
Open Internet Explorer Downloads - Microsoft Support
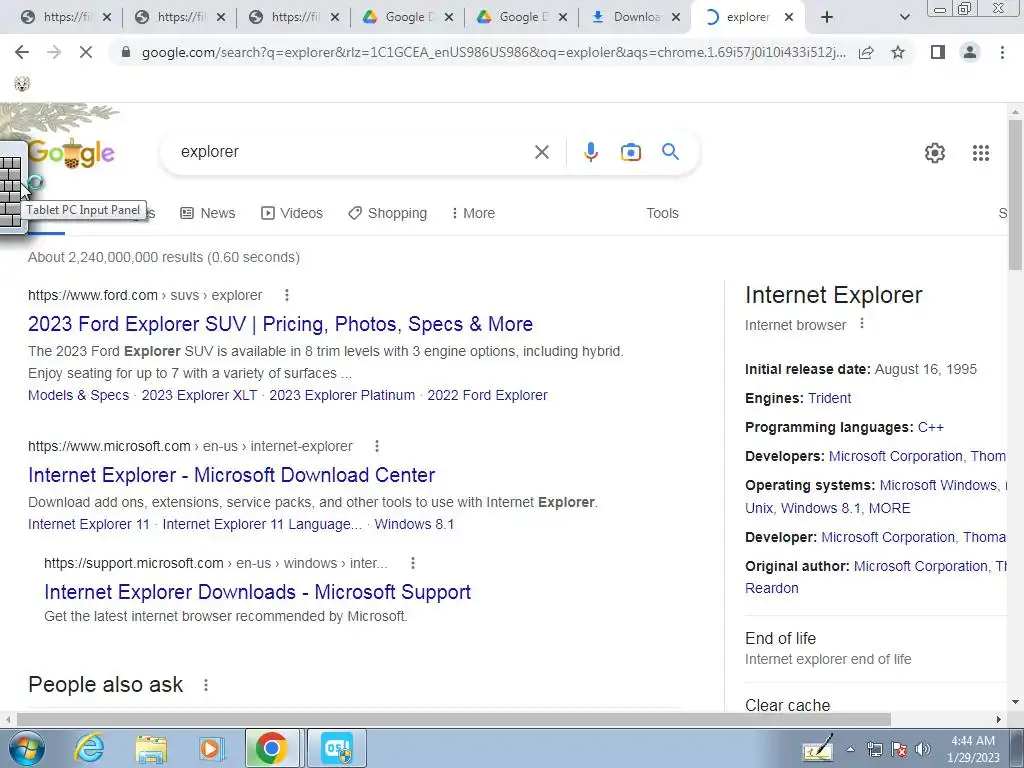[x=257, y=592]
